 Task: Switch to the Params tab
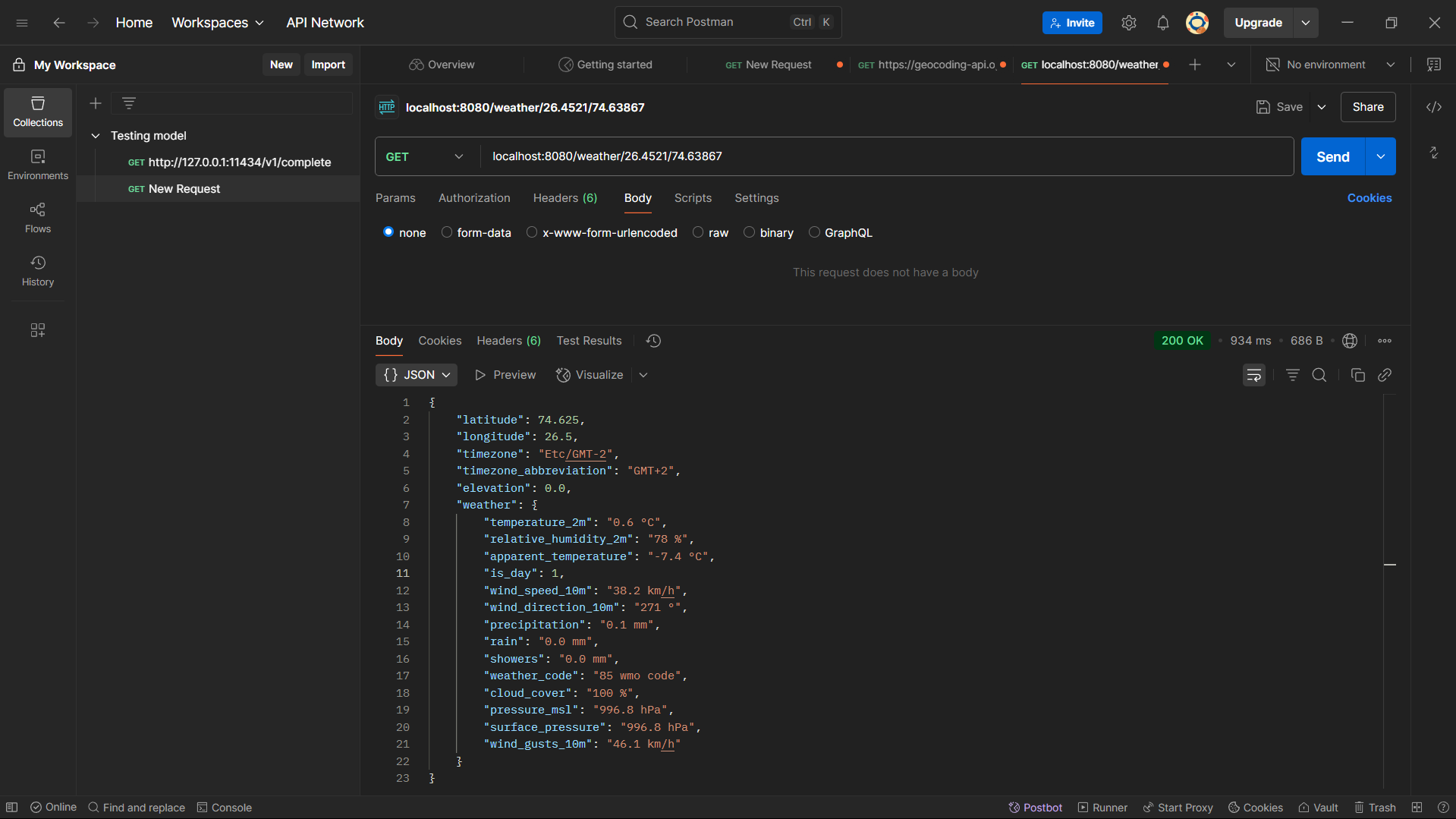[x=395, y=198]
